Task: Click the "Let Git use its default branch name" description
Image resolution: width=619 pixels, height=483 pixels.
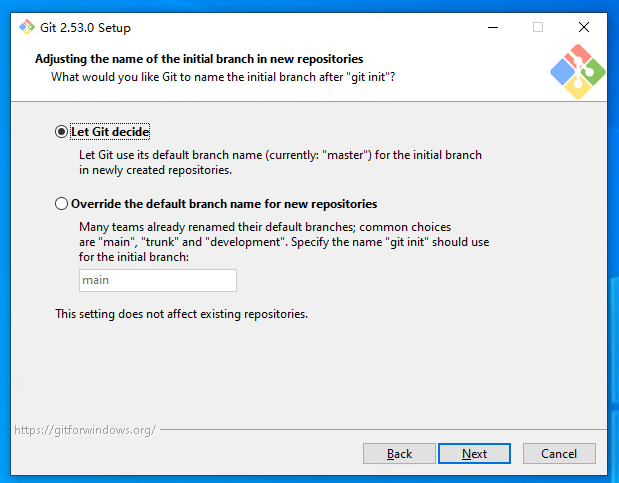Action: (280, 163)
